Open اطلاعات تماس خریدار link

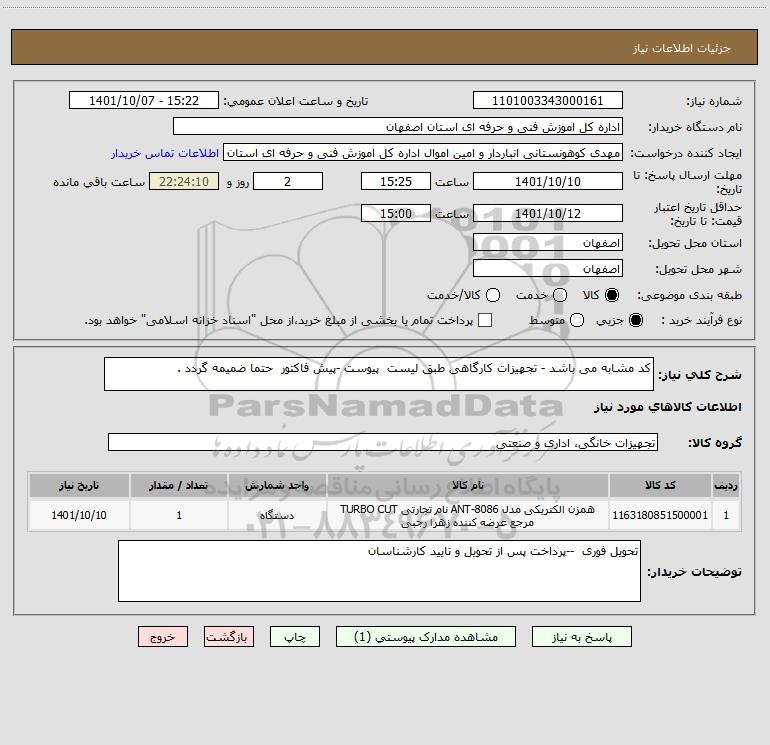point(165,153)
